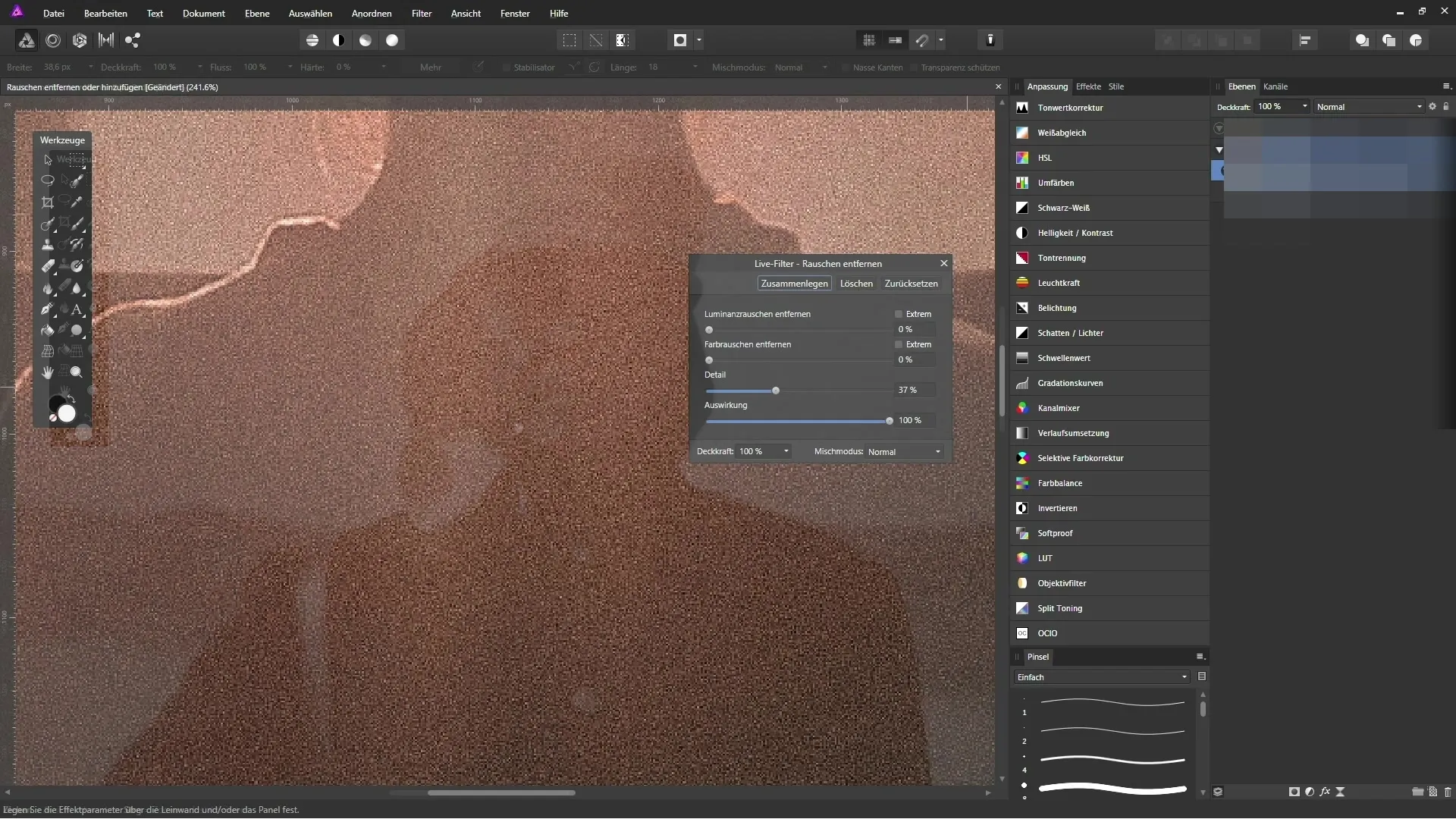
Task: Open the Ebene menu
Action: click(x=257, y=14)
